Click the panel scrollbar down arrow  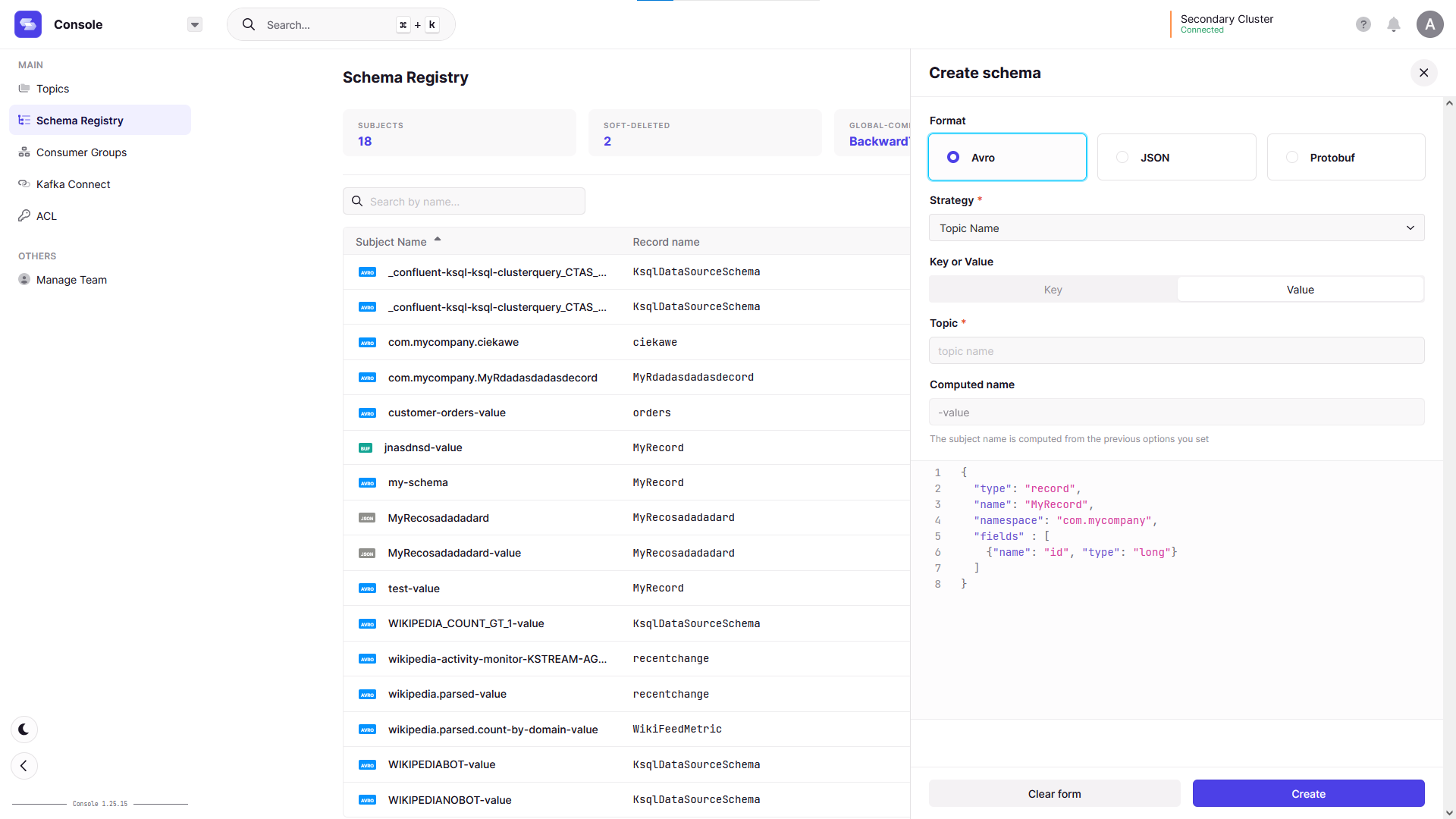(1449, 813)
